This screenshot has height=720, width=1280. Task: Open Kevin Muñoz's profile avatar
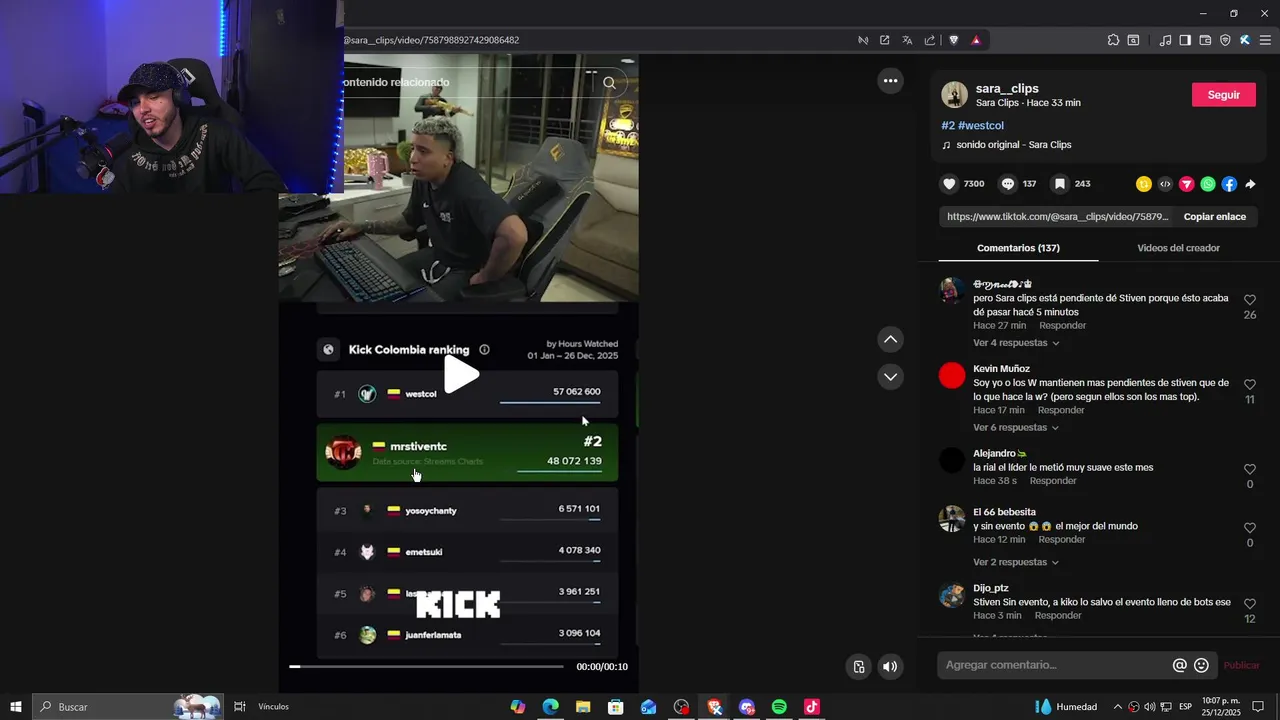952,376
